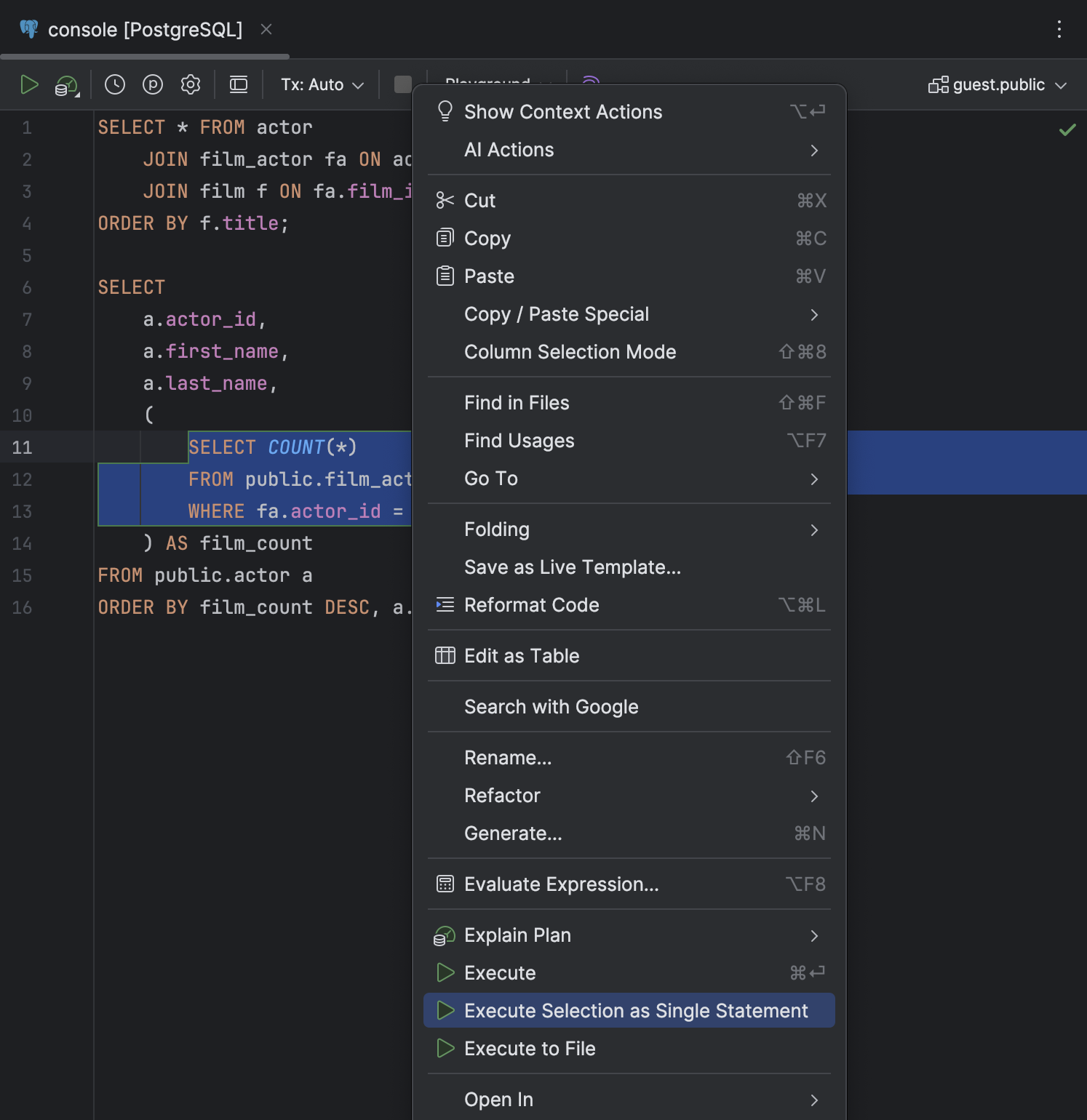This screenshot has height=1120, width=1087.
Task: Click the Explain Plan toolbar icon
Action: click(x=67, y=86)
